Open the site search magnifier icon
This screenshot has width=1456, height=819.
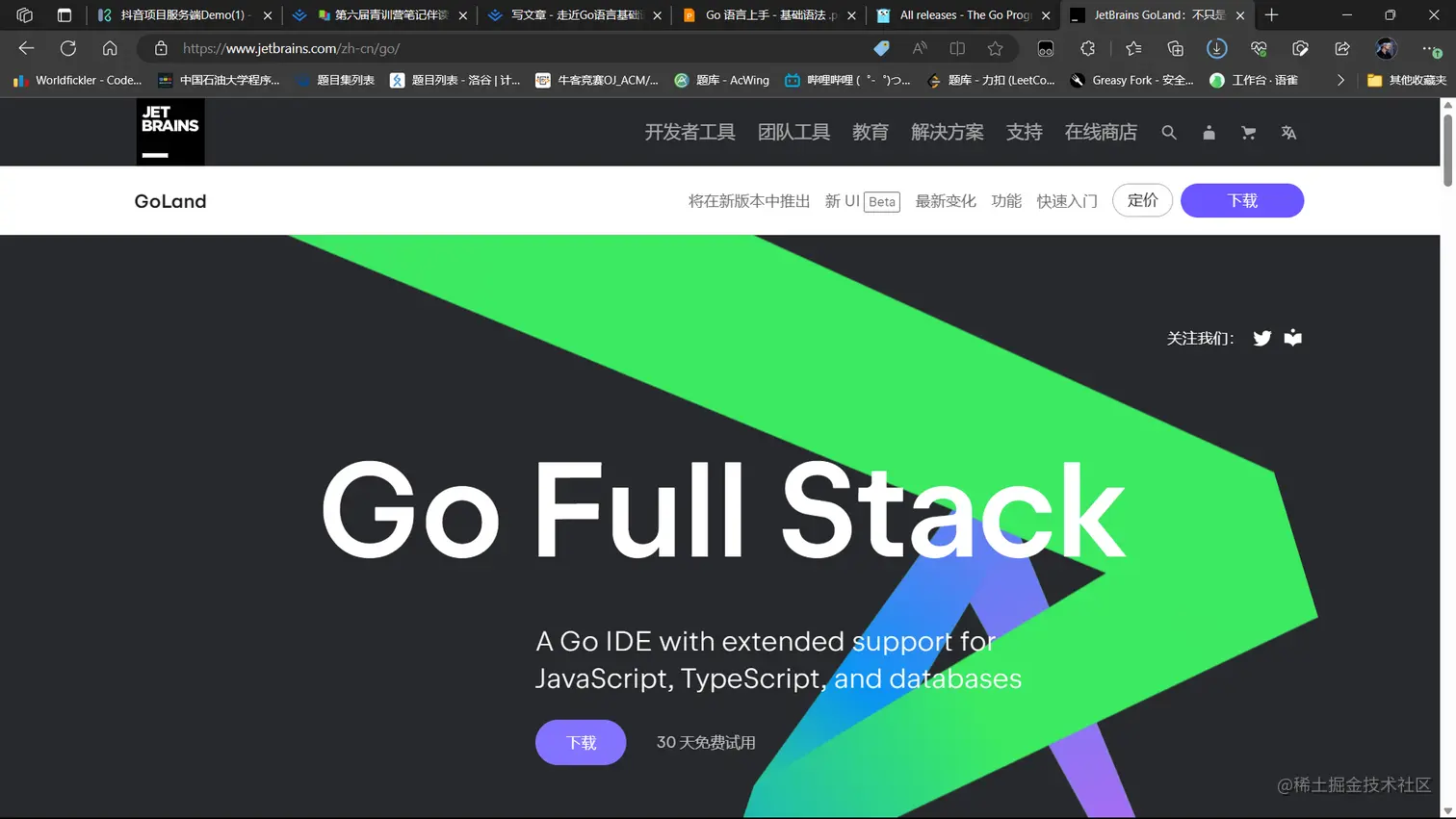tap(1169, 133)
